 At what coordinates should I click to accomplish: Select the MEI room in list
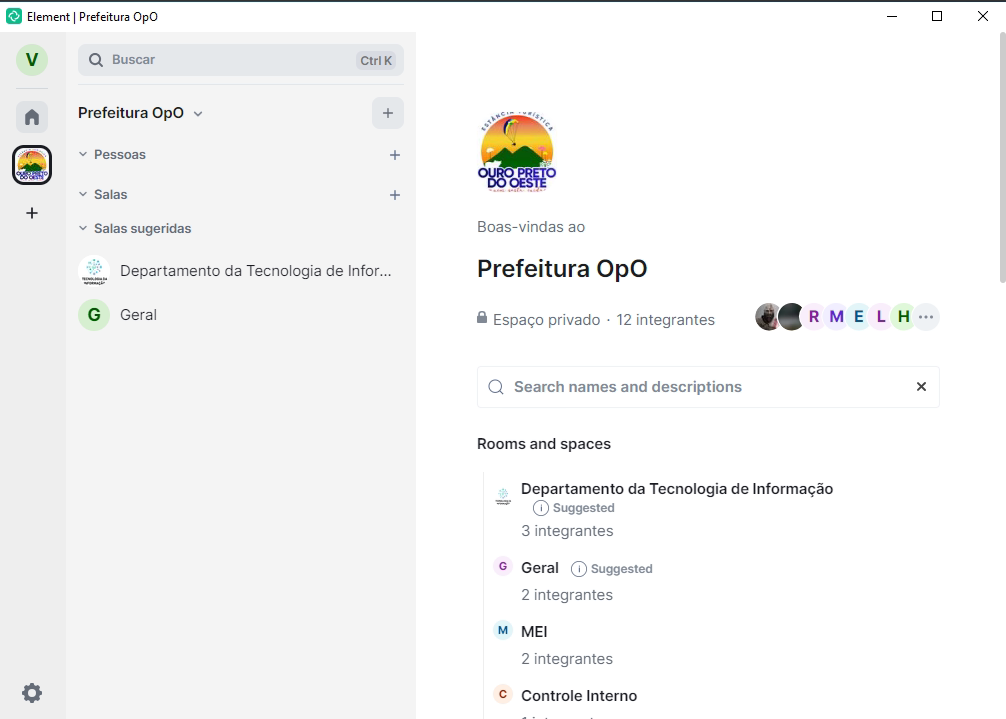(x=534, y=632)
